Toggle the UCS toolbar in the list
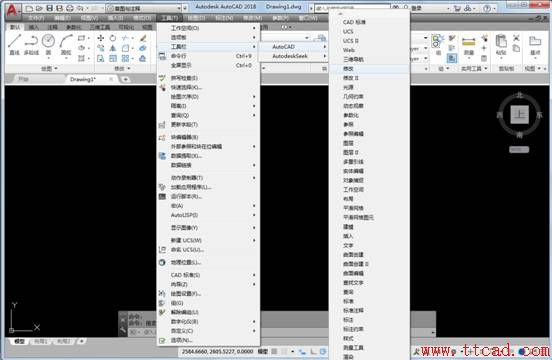Screen dimensions: 552x360 click(369, 32)
